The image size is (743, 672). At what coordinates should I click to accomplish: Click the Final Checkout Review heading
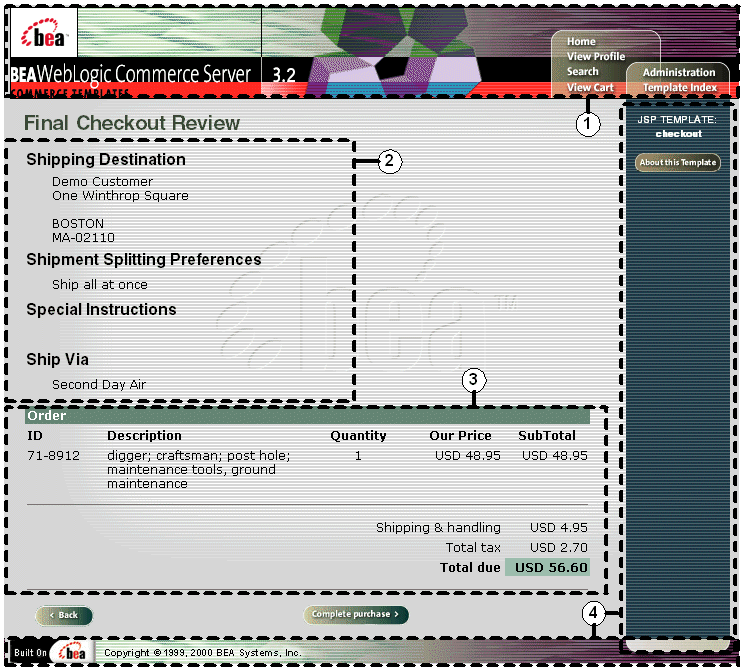132,123
